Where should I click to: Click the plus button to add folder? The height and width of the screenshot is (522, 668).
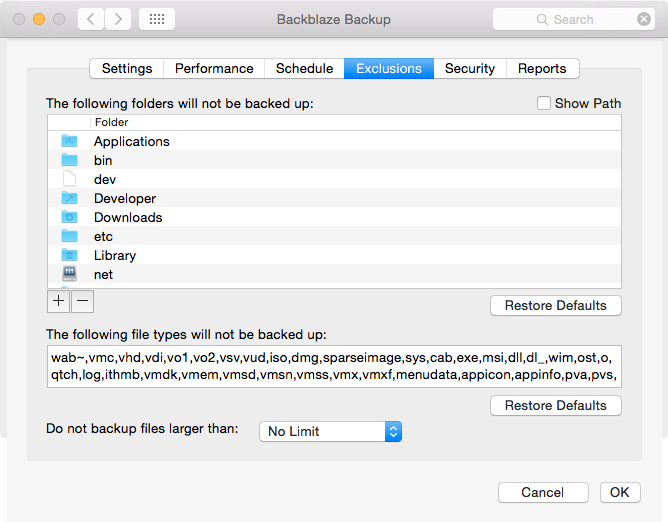coord(58,301)
